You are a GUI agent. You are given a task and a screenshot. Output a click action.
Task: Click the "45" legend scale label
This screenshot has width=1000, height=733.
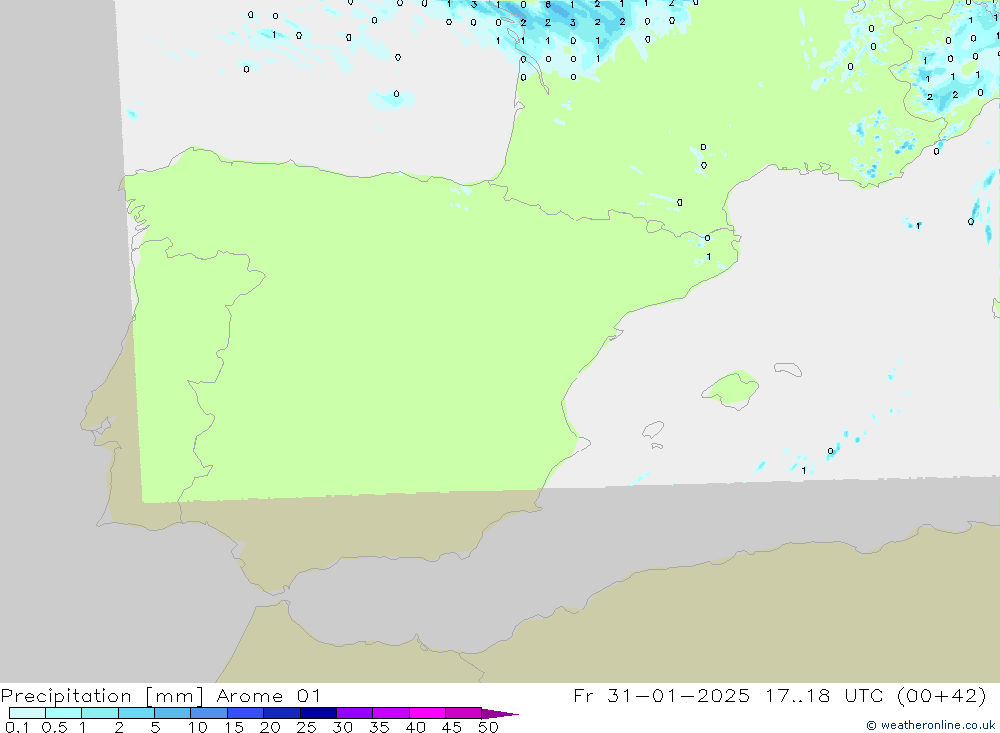[x=452, y=727]
